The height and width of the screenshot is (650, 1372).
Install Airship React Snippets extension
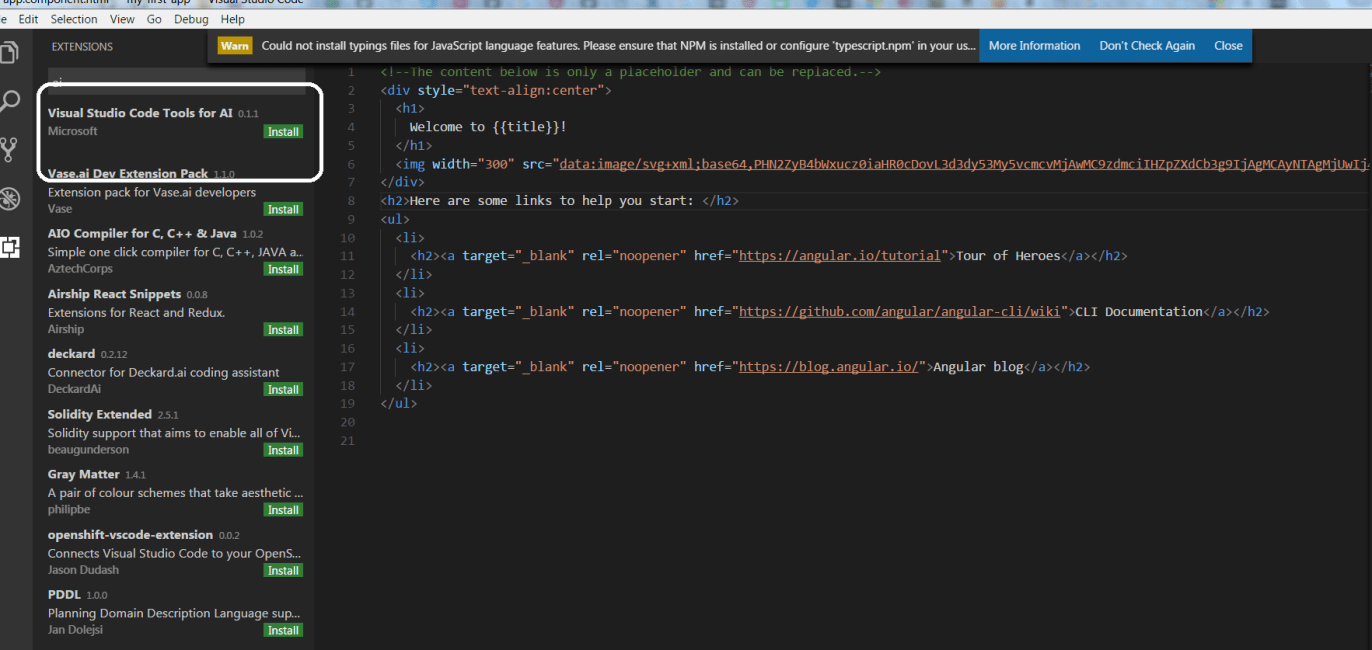[x=283, y=330]
